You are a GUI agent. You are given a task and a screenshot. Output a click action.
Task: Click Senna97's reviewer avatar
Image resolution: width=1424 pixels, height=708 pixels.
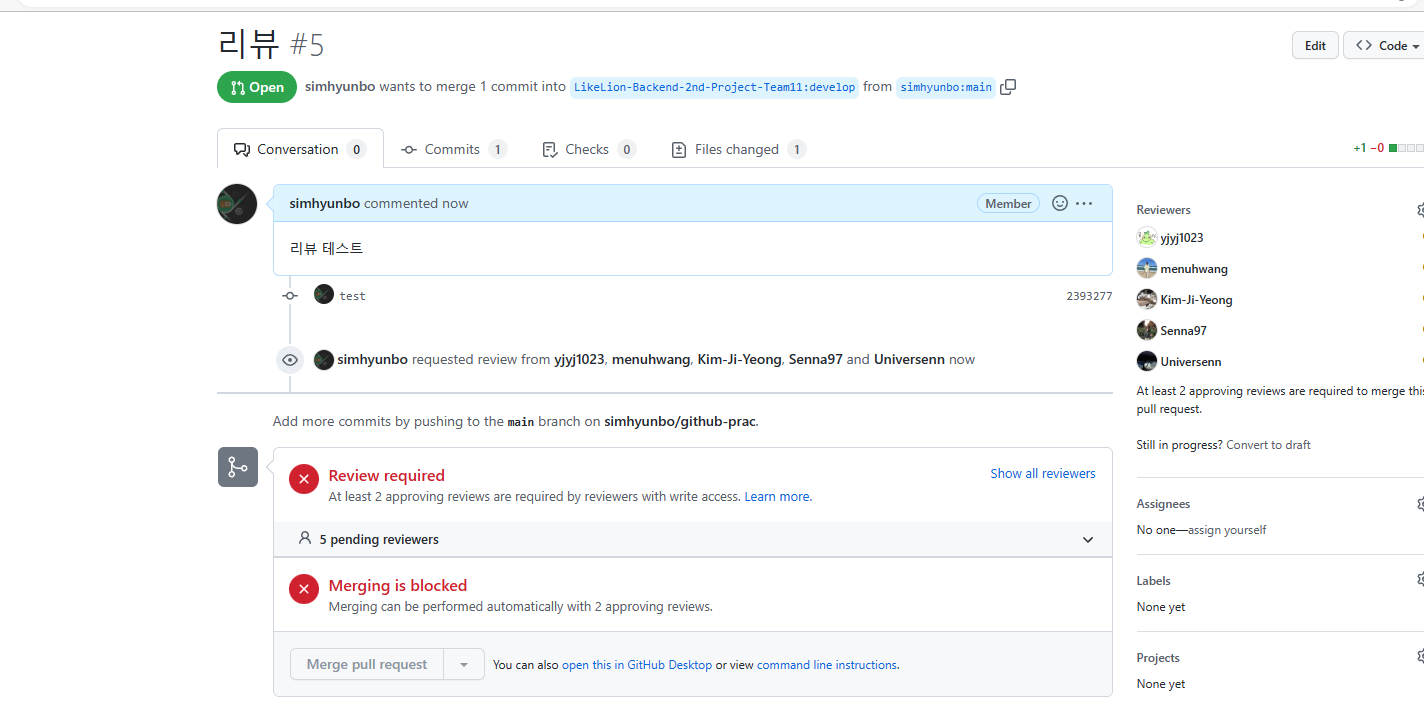tap(1147, 331)
